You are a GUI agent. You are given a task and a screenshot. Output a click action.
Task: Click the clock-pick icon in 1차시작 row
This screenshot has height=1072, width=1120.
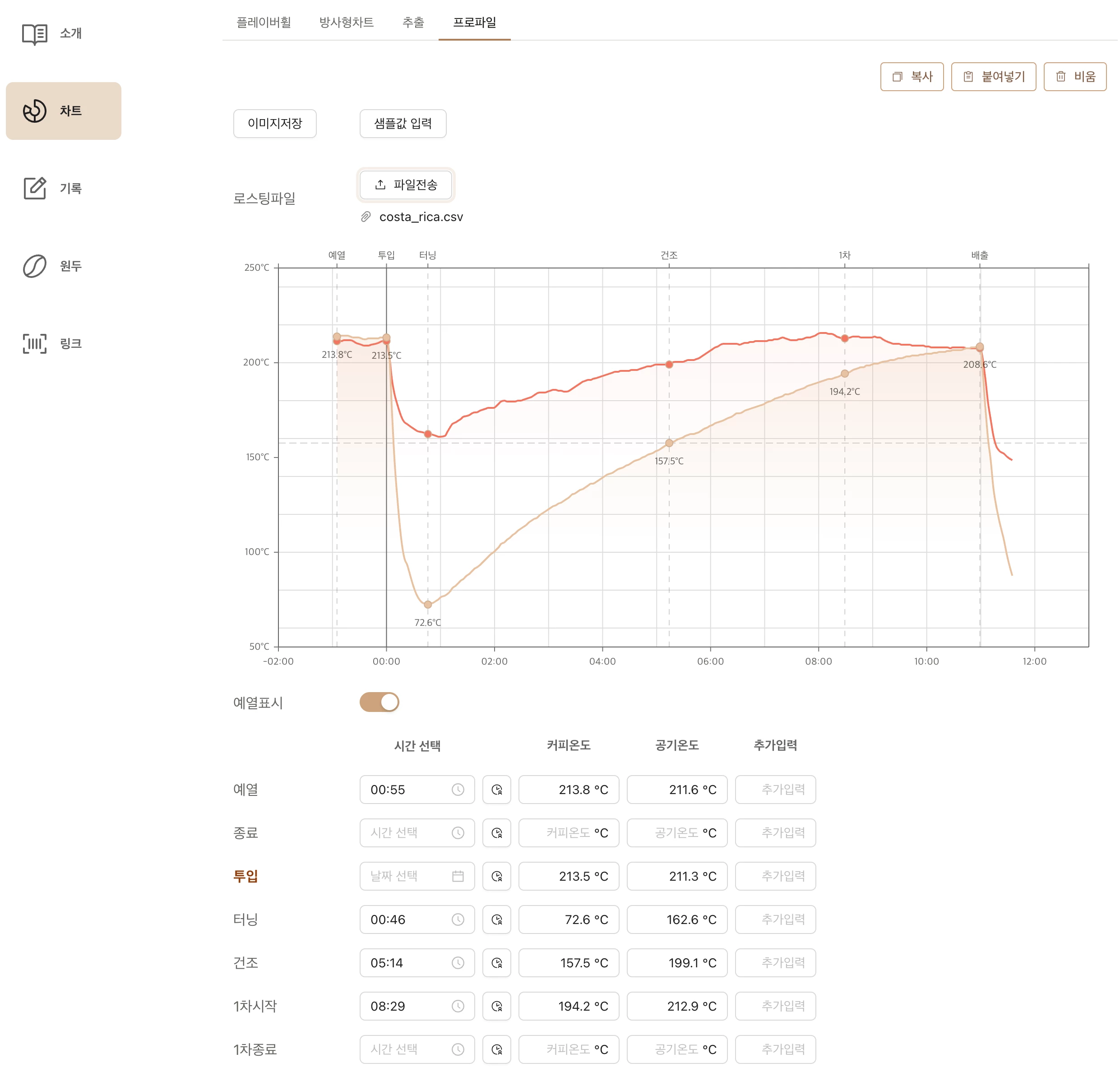496,1006
